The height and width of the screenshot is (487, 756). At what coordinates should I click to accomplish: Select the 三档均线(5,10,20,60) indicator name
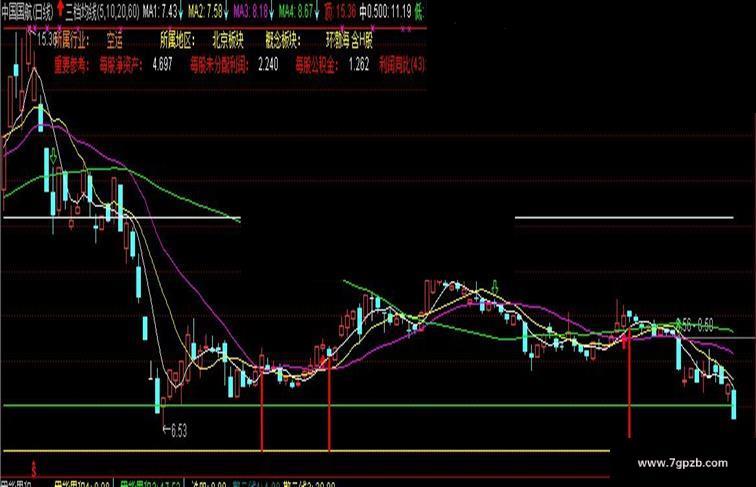(102, 12)
